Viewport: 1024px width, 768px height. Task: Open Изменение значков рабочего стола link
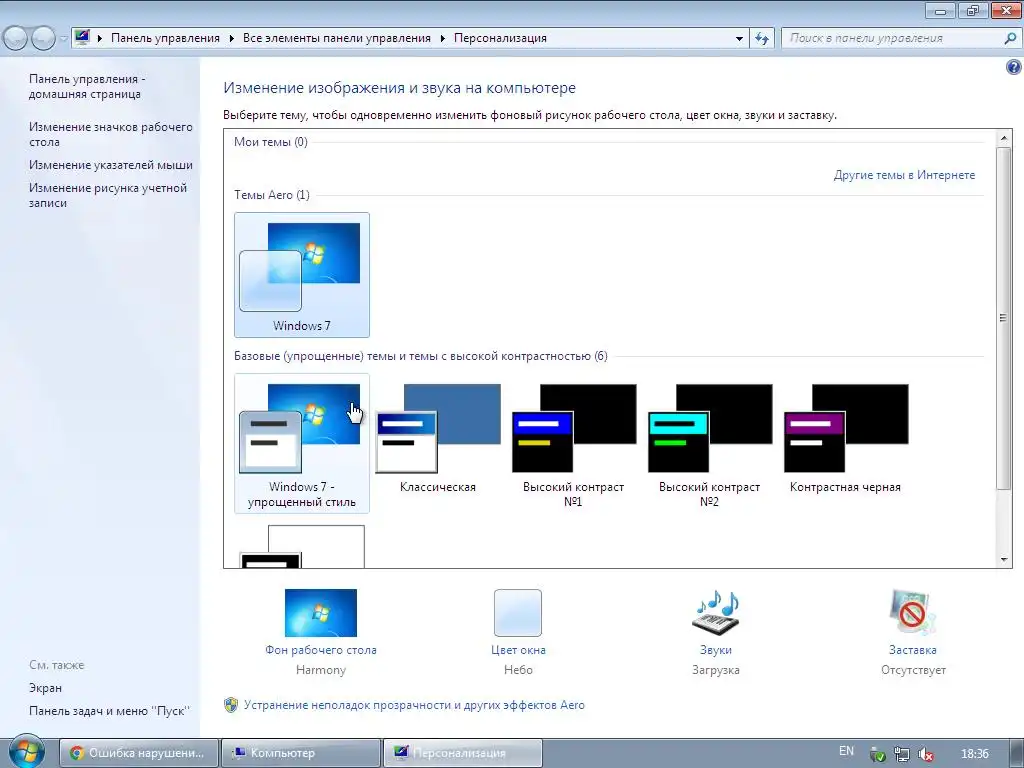[110, 134]
